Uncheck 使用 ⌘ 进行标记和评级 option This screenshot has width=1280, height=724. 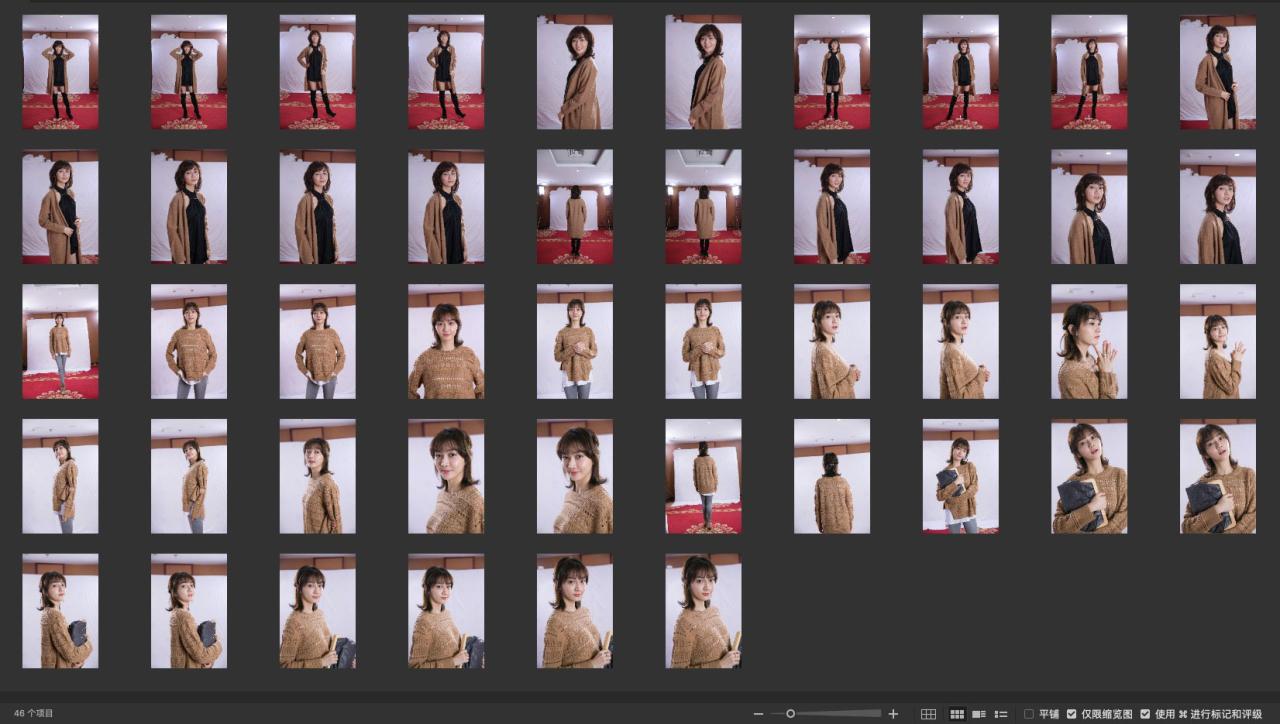click(1145, 714)
